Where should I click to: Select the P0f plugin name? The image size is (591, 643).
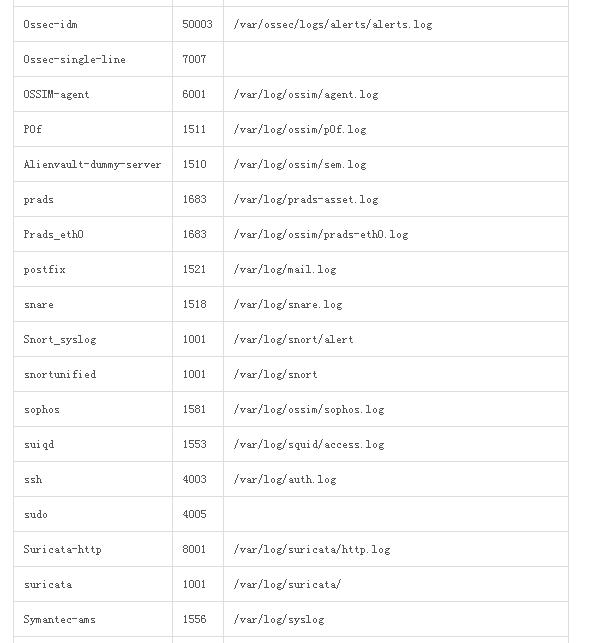33,130
